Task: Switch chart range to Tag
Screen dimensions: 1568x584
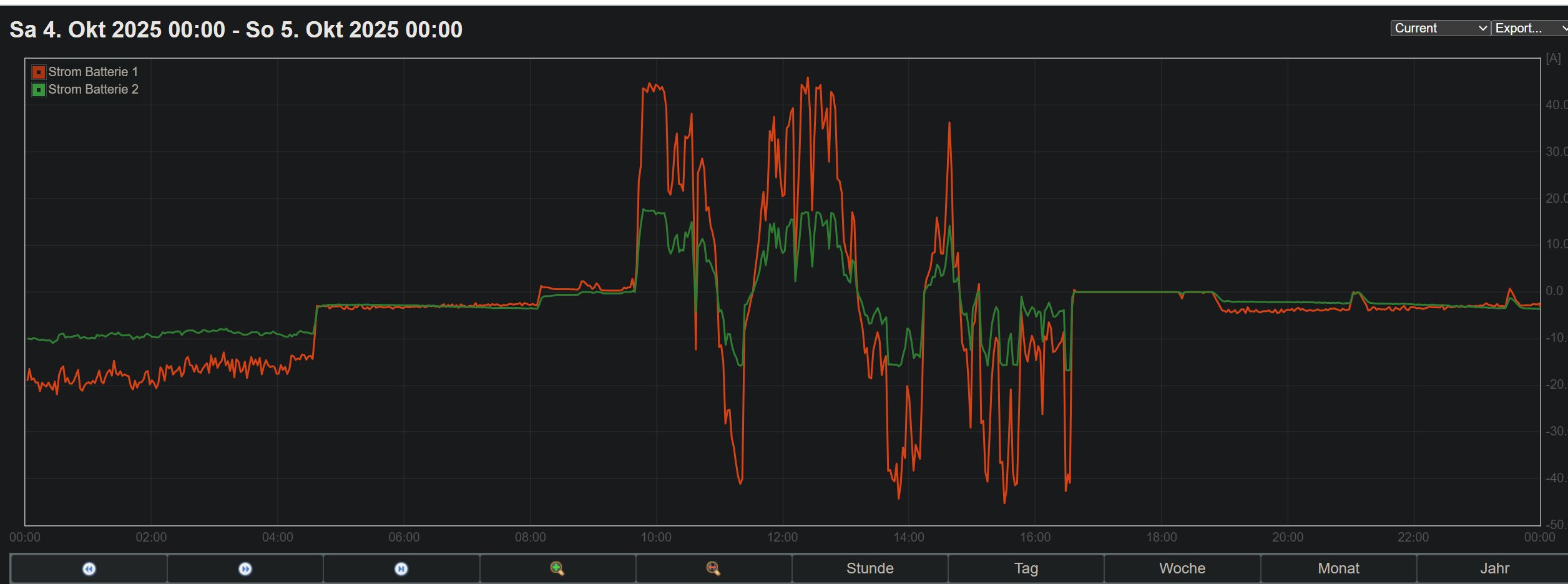Action: click(x=1026, y=568)
